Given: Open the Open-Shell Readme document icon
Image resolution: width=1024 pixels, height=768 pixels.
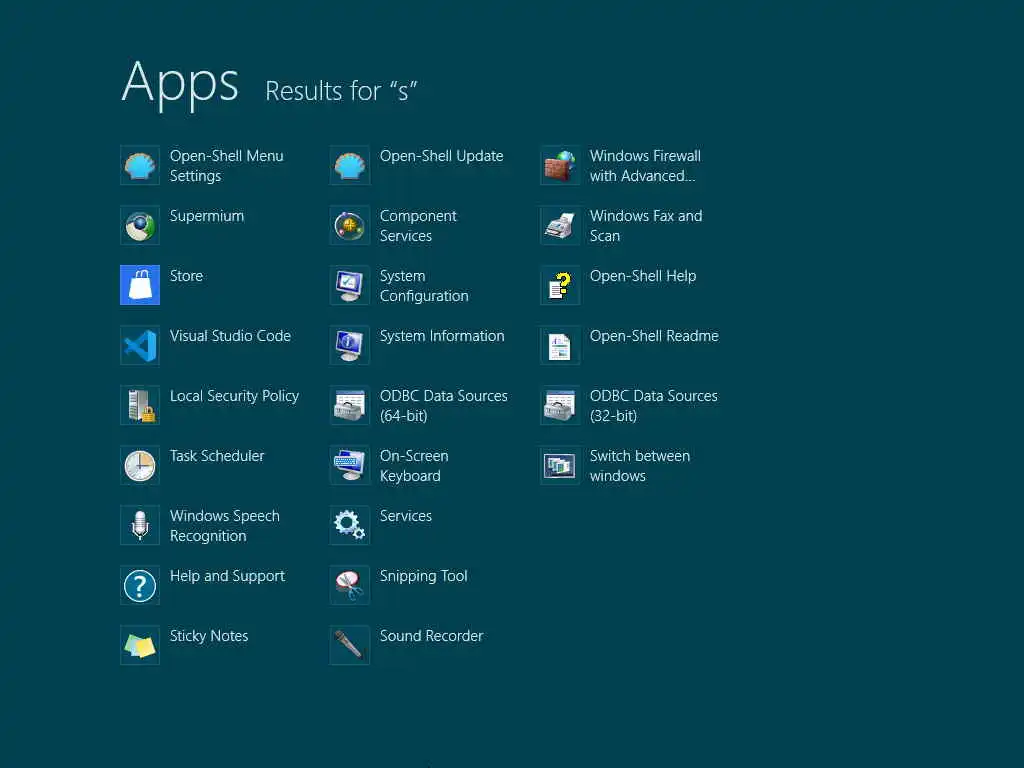Looking at the screenshot, I should pos(560,345).
